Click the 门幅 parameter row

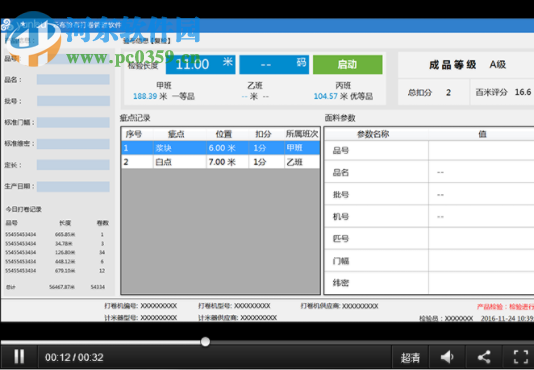429,261
